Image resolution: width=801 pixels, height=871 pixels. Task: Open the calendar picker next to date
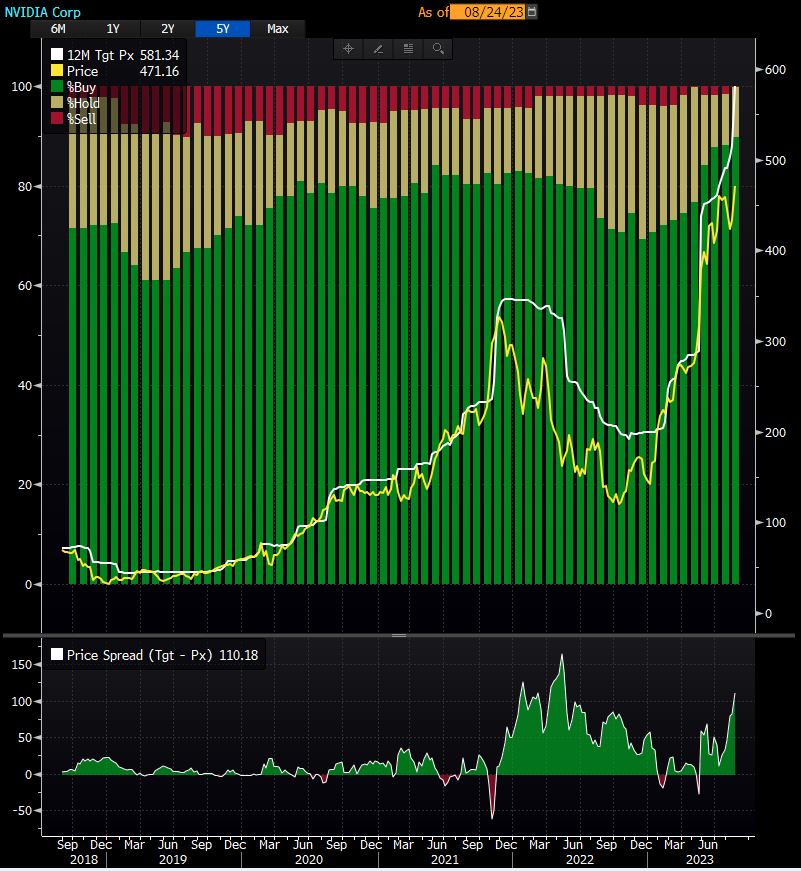pos(532,12)
